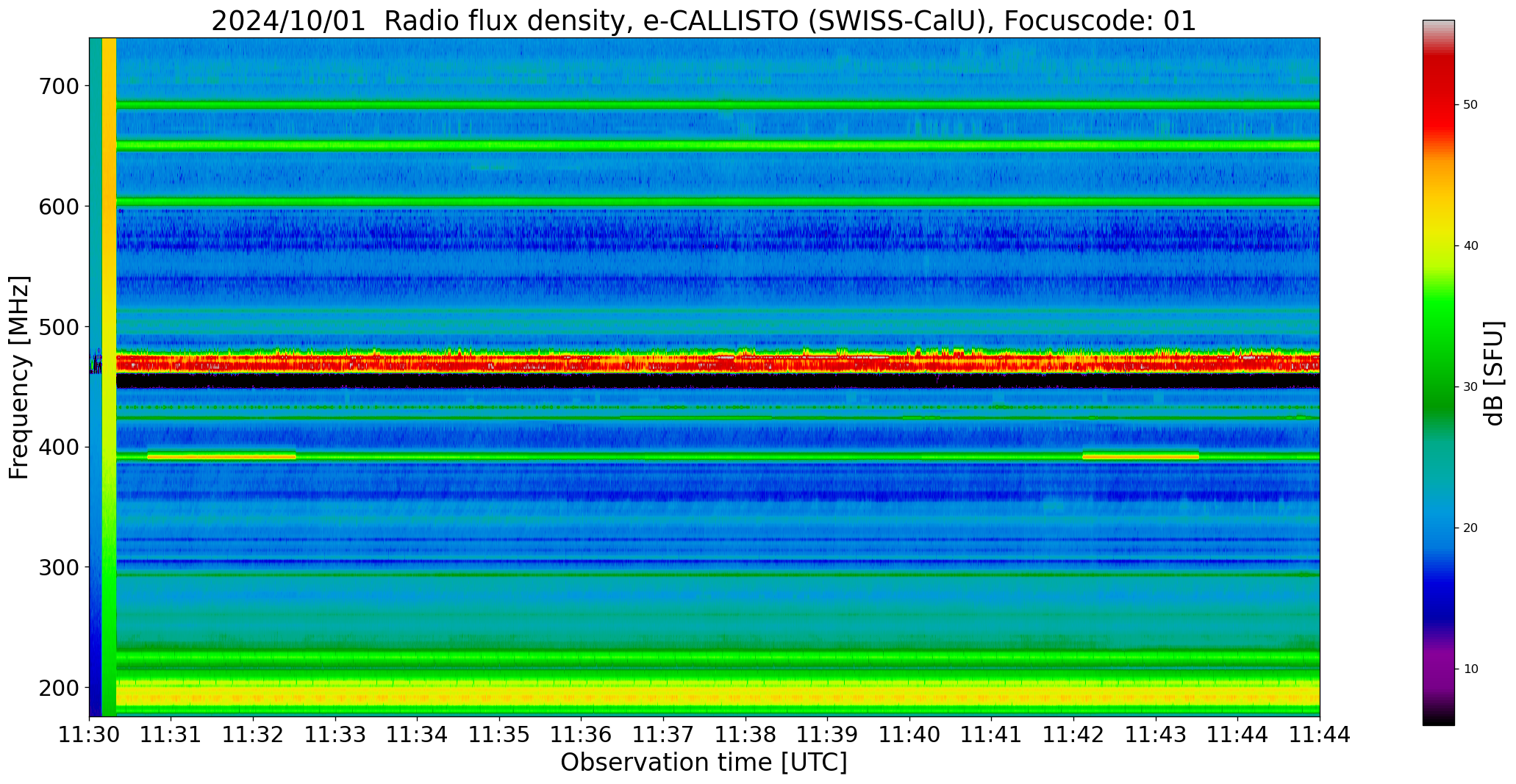Screen dimensions: 1516x784
Task: Click the green region of the colorbar
Action: coord(1438,353)
